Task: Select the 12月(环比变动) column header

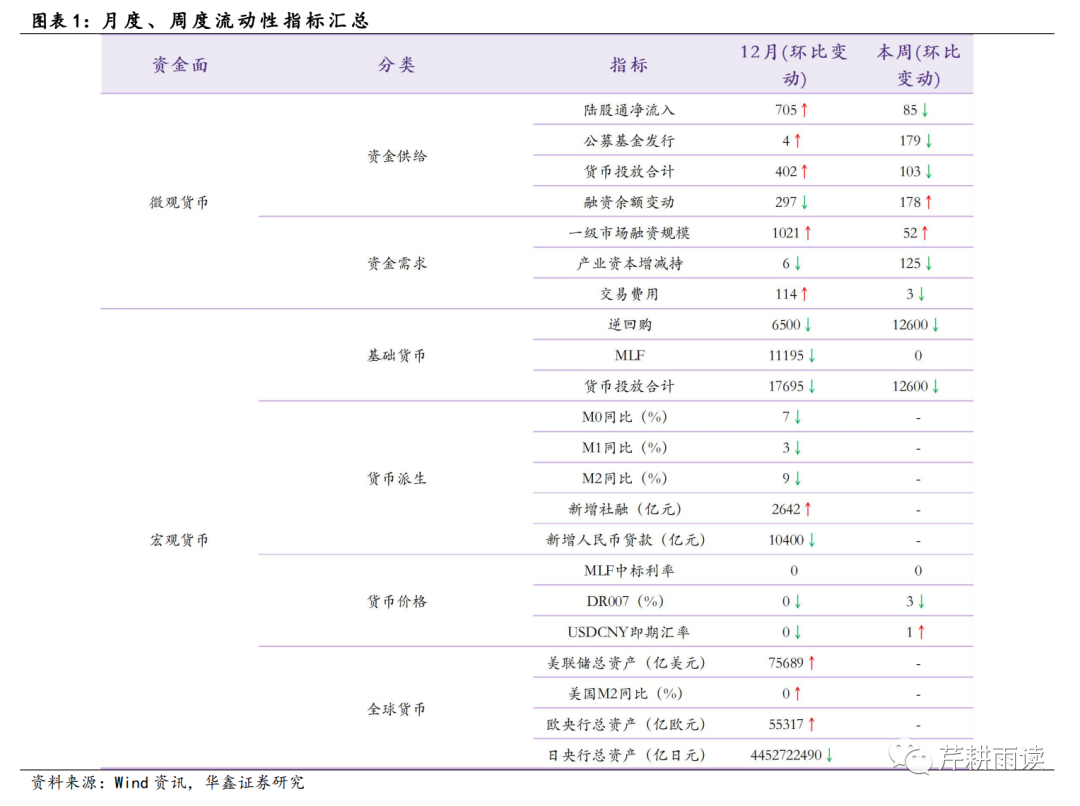Action: pos(793,65)
